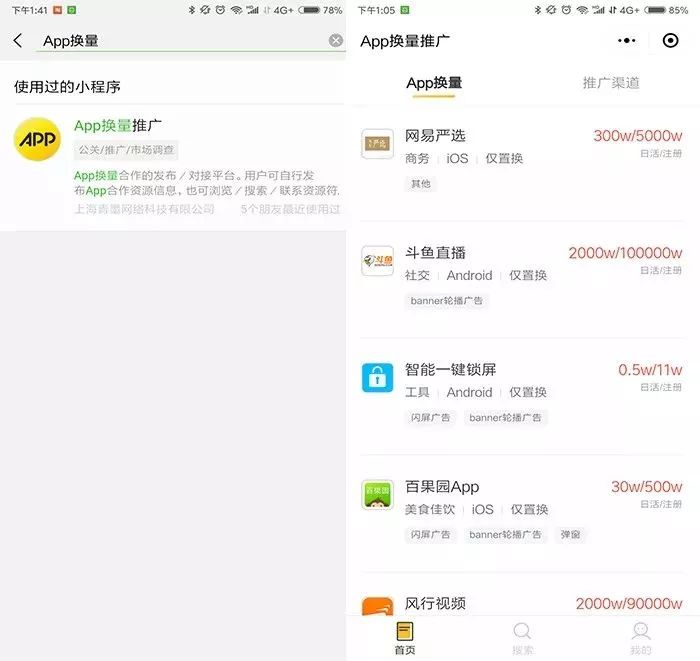Viewport: 700px width, 661px height.
Task: Click banner轮播广告 tag under 百果园App
Action: pyautogui.click(x=505, y=535)
